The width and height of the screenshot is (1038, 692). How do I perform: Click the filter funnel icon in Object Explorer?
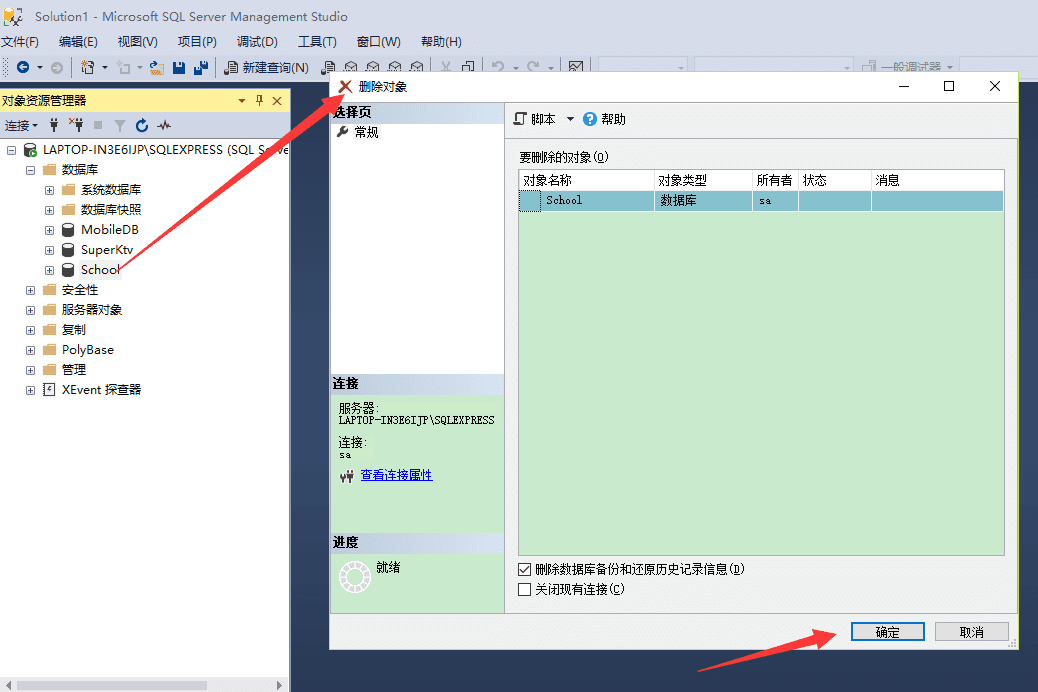click(x=119, y=125)
